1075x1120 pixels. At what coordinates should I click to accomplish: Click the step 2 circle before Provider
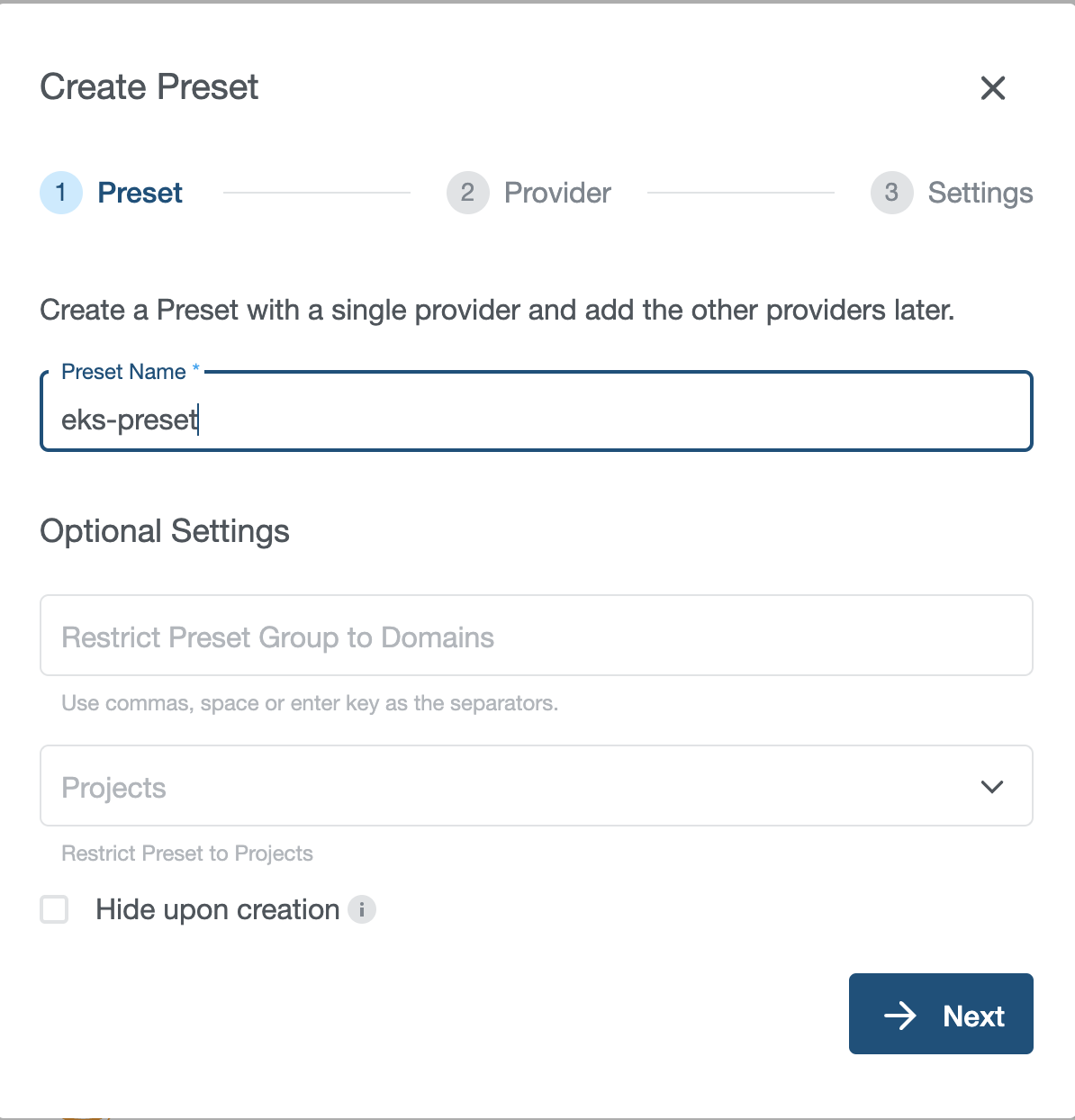(x=467, y=193)
